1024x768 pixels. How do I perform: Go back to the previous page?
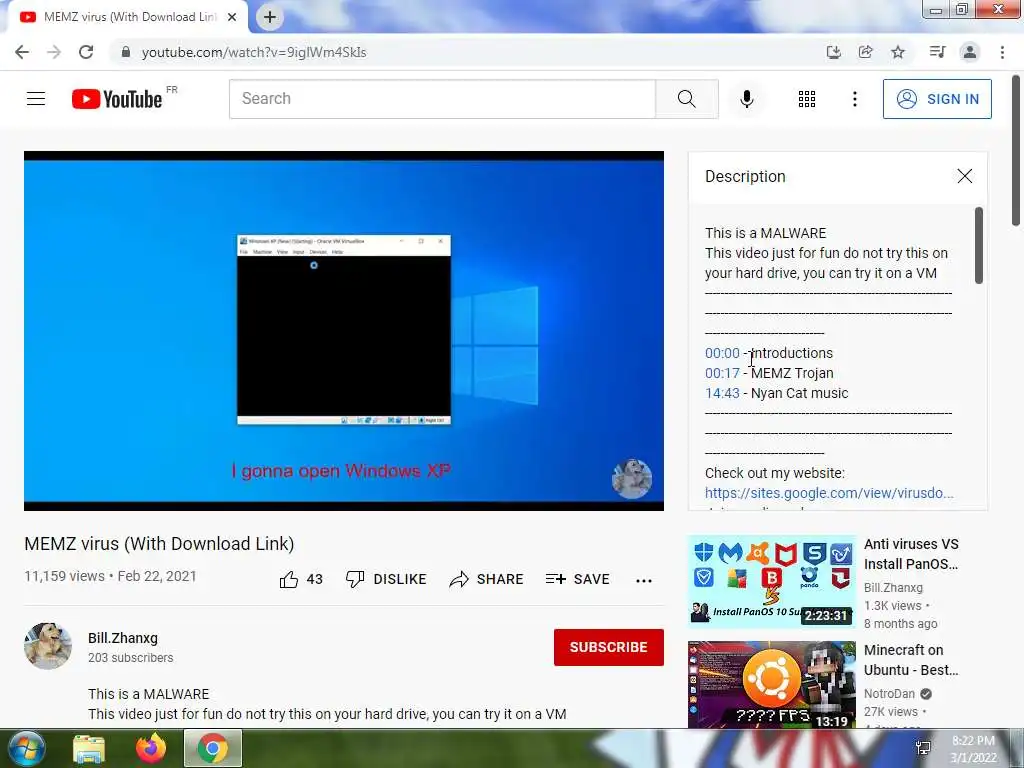pos(22,52)
